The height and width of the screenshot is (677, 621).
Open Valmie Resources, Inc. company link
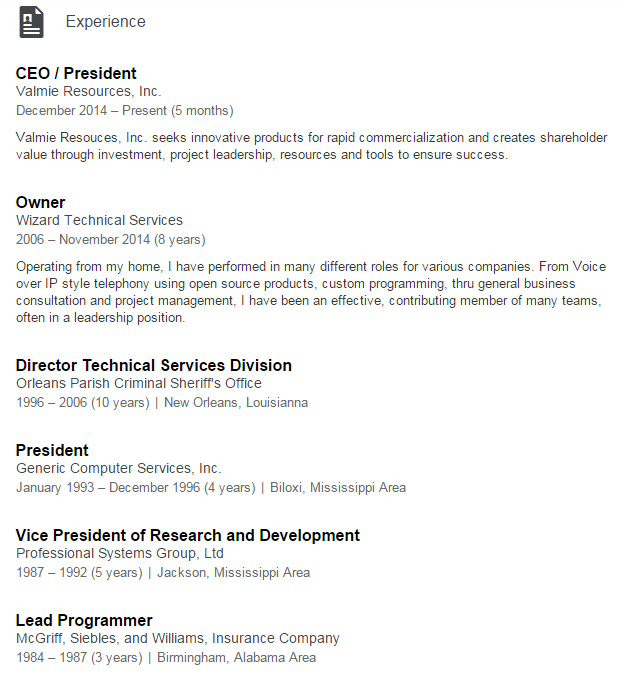[x=89, y=91]
